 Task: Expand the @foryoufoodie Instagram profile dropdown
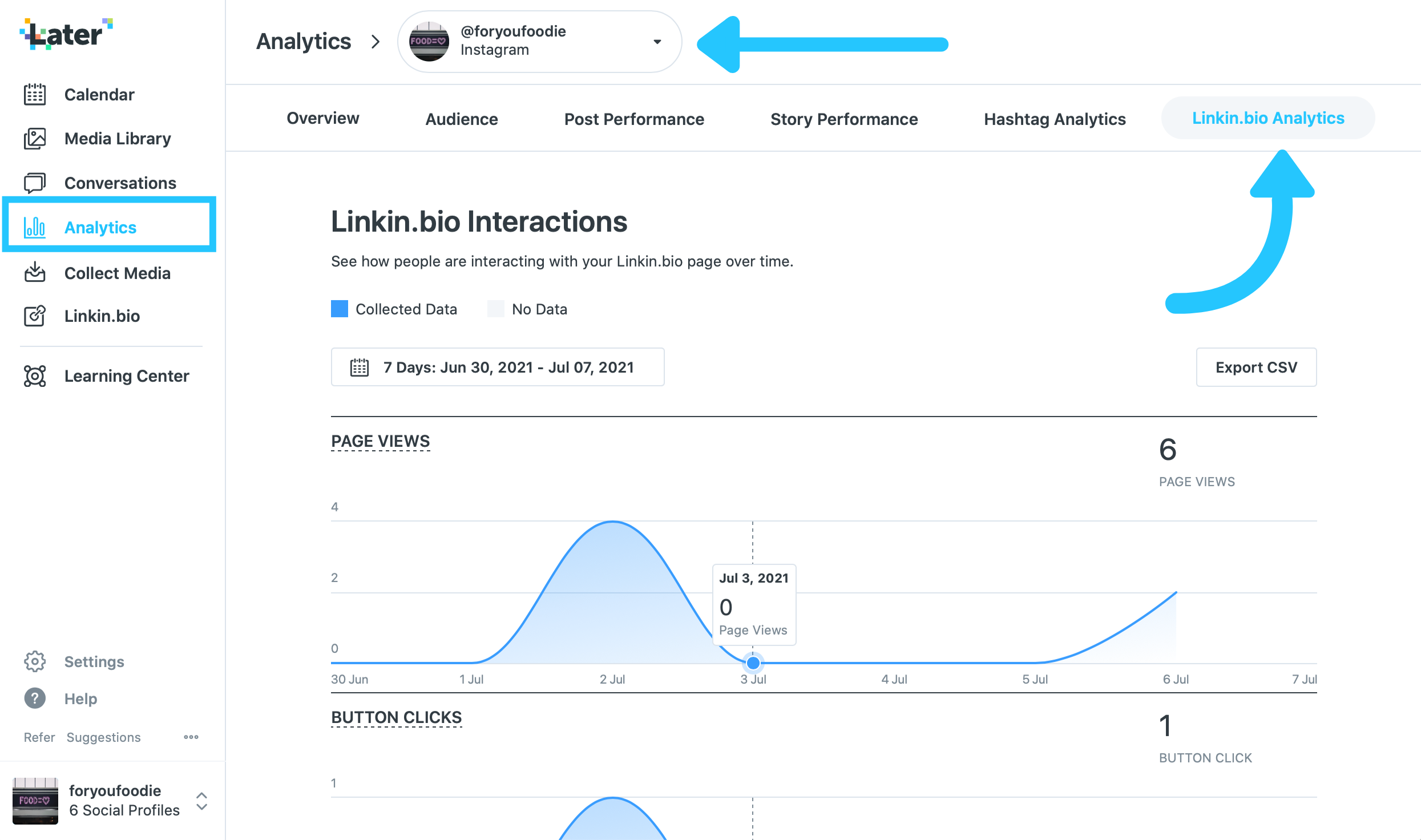point(657,42)
